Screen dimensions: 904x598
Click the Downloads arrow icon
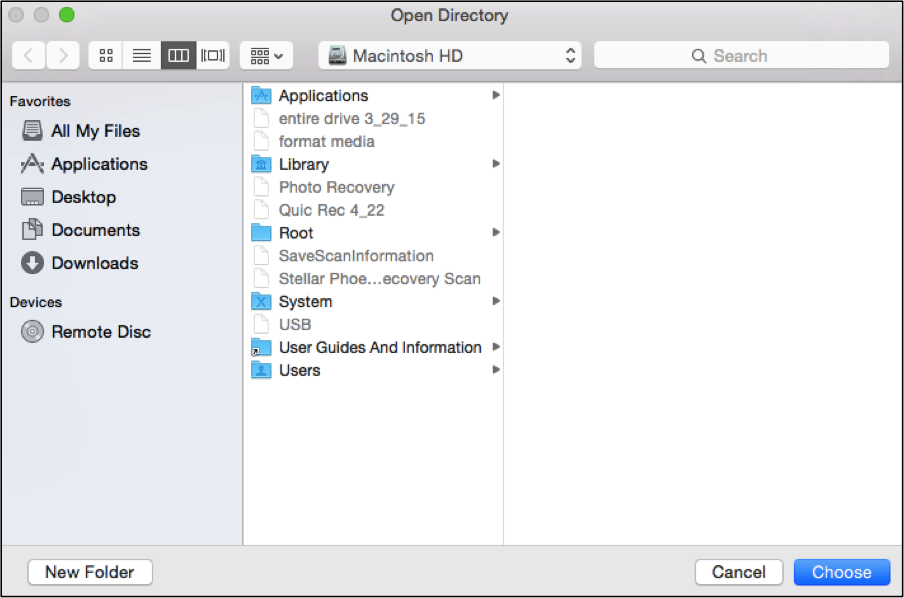[x=32, y=263]
